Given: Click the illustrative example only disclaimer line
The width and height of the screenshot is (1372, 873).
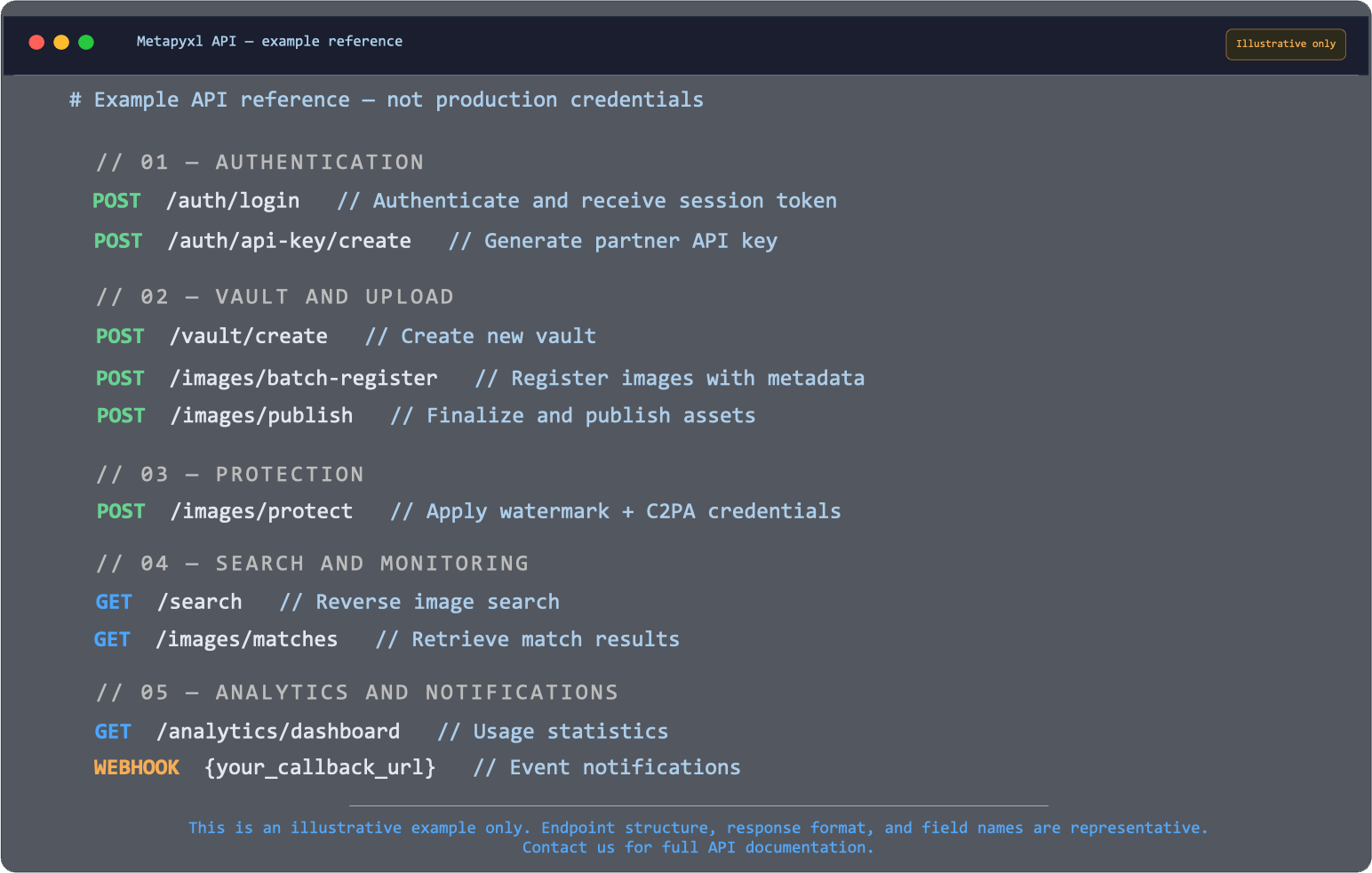Looking at the screenshot, I should [x=698, y=828].
